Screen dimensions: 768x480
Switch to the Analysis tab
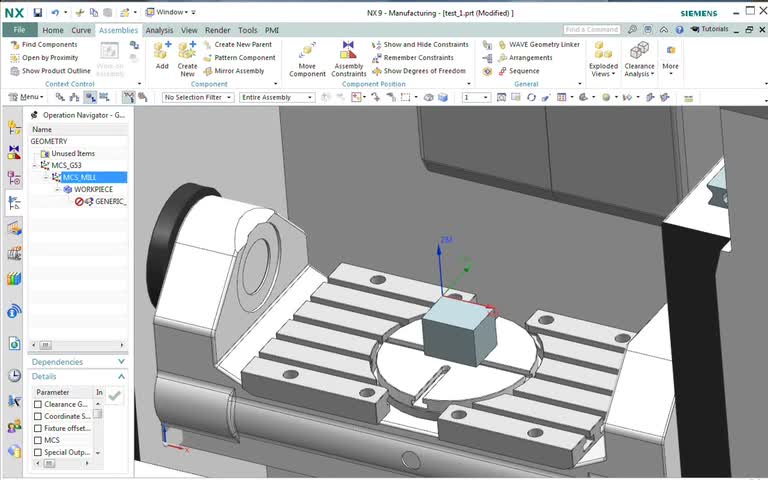[x=159, y=30]
